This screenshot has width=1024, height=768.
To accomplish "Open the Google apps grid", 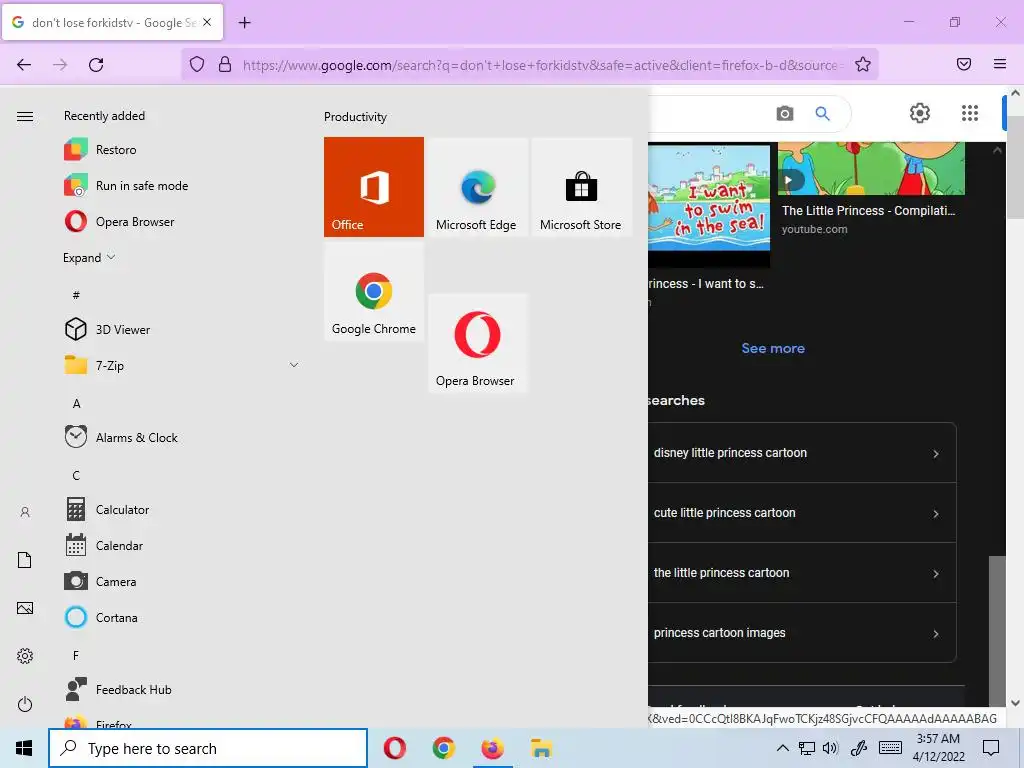I will click(x=970, y=113).
